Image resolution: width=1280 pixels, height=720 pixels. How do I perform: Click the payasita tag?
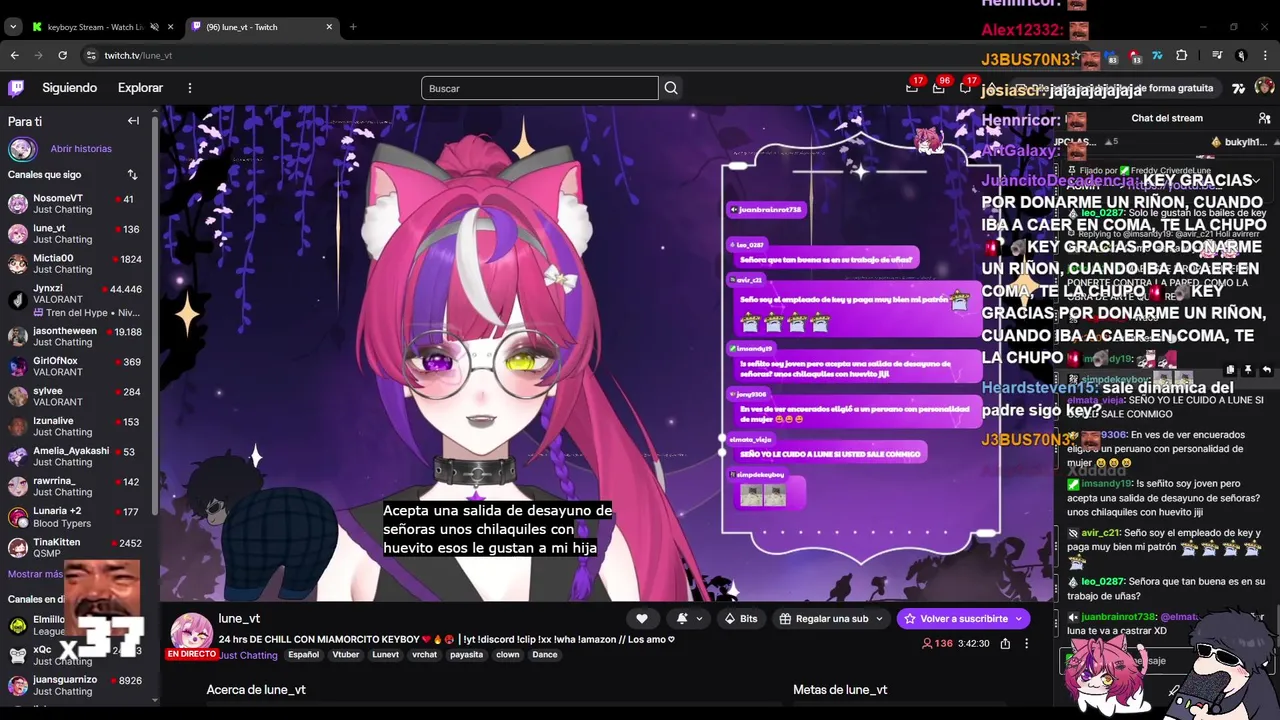(x=466, y=655)
